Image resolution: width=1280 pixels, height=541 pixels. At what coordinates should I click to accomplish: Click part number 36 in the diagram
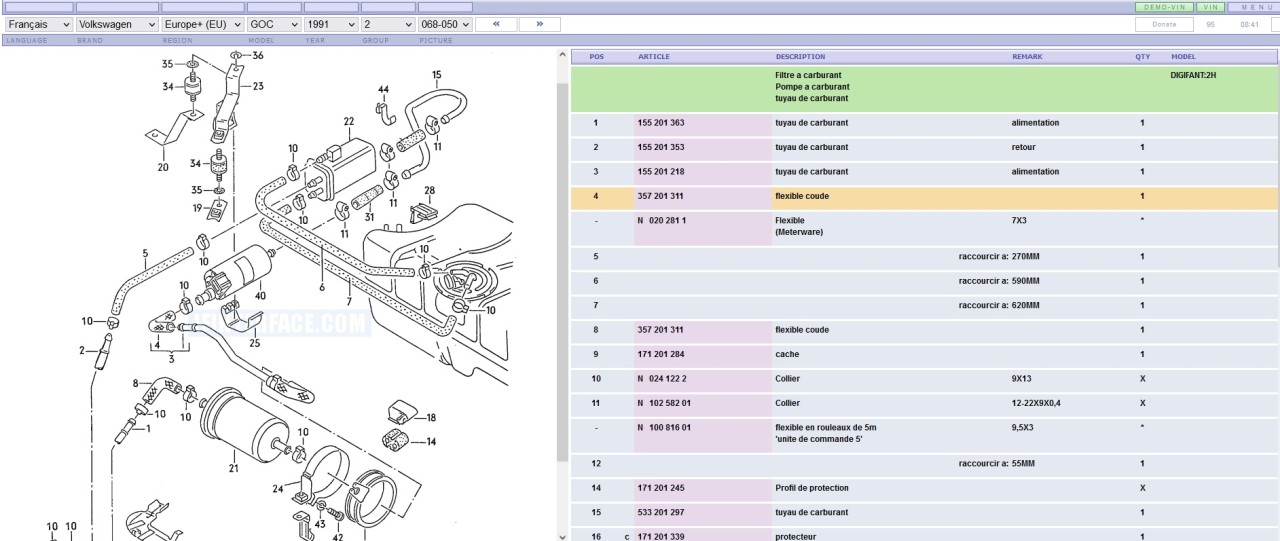point(258,55)
